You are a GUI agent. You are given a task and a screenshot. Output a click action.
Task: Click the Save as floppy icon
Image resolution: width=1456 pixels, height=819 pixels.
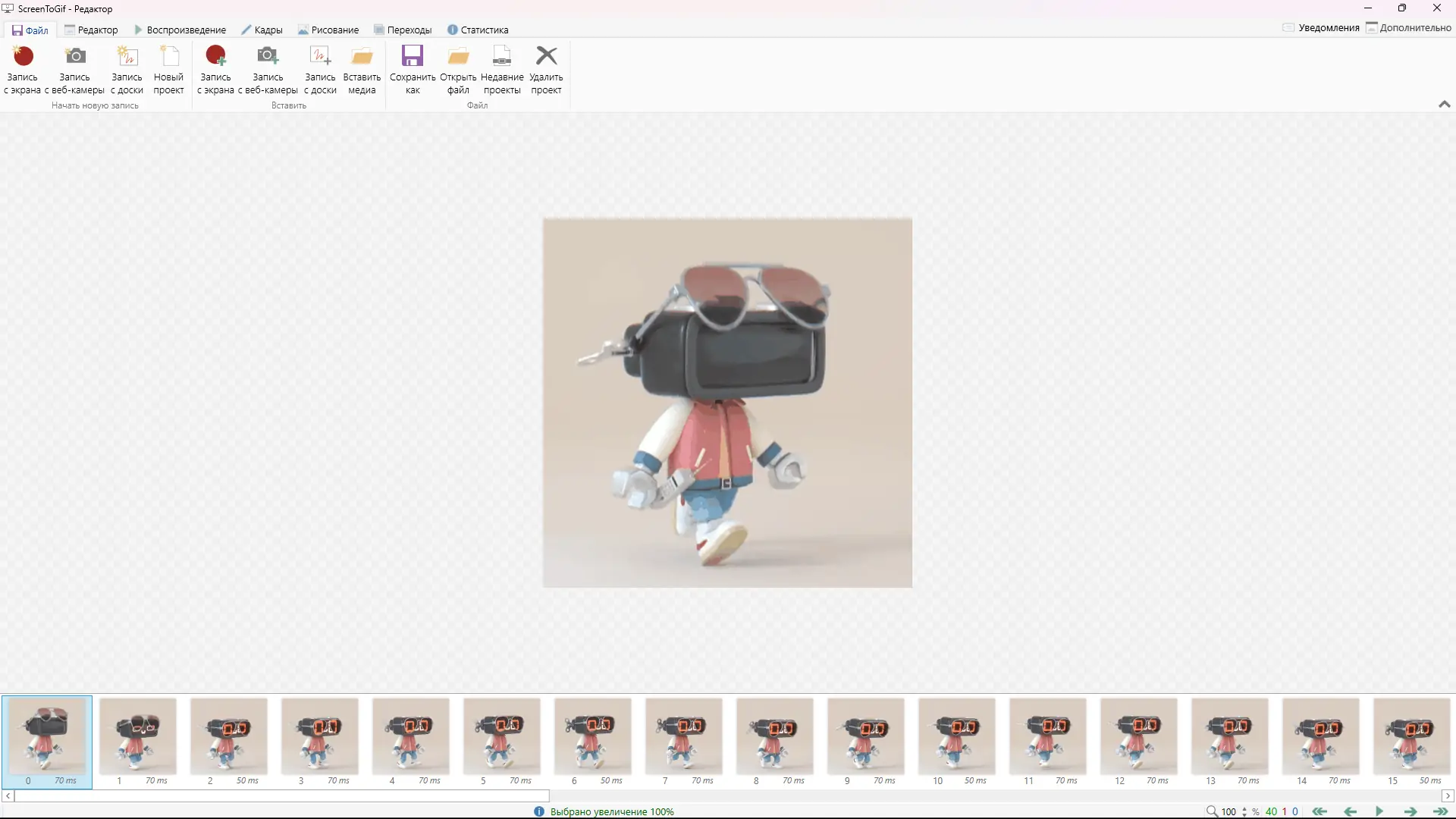(412, 55)
